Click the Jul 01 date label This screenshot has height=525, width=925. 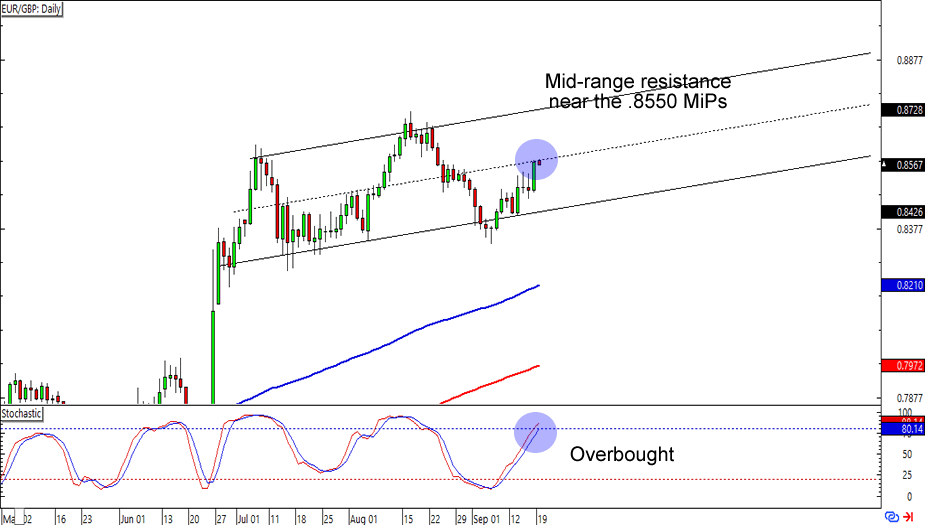pyautogui.click(x=249, y=519)
